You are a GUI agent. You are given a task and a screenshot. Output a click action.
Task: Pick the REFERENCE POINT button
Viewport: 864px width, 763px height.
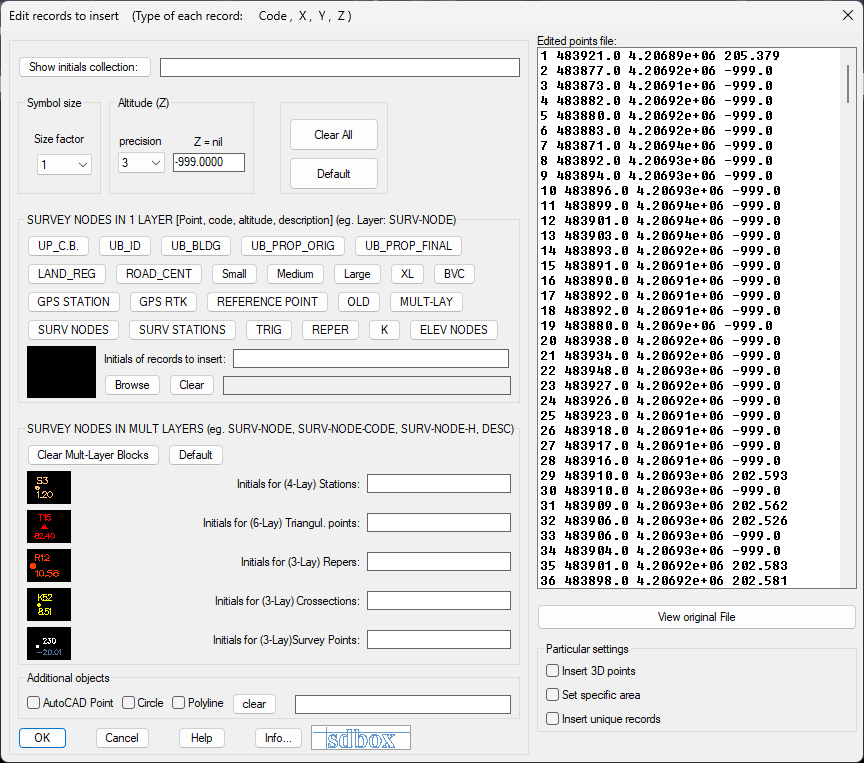[x=267, y=302]
